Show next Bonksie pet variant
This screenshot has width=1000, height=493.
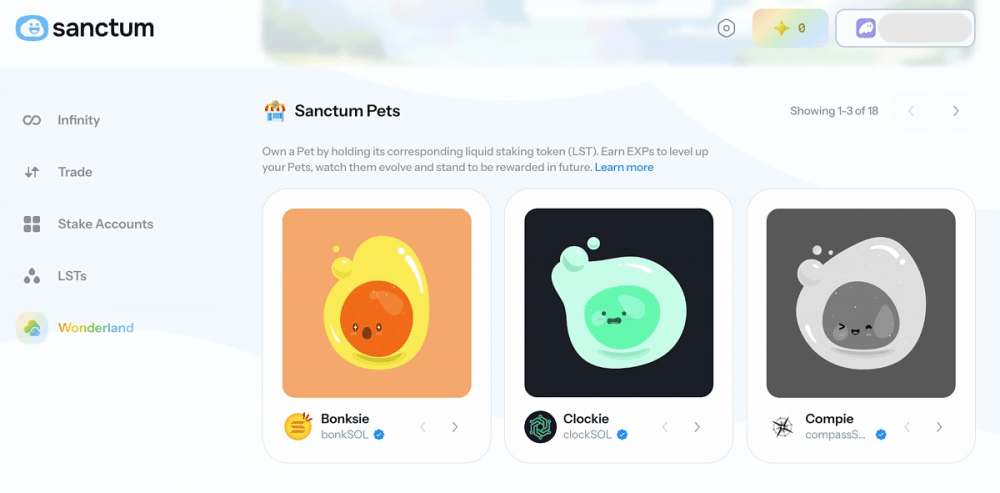click(x=455, y=427)
